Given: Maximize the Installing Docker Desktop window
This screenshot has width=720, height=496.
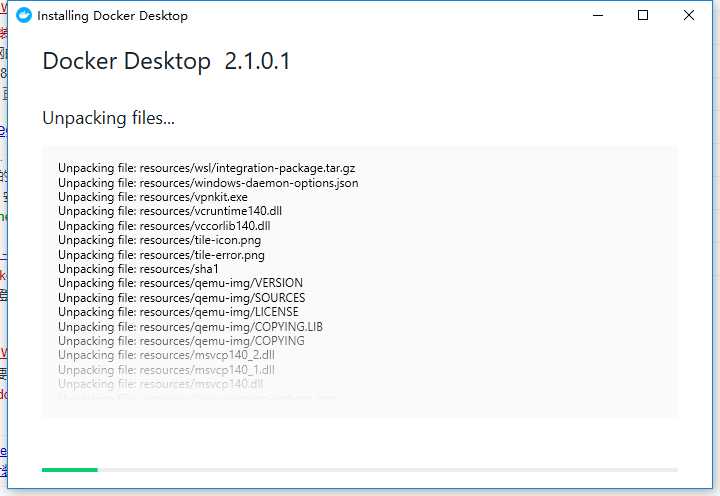Looking at the screenshot, I should tap(643, 15).
